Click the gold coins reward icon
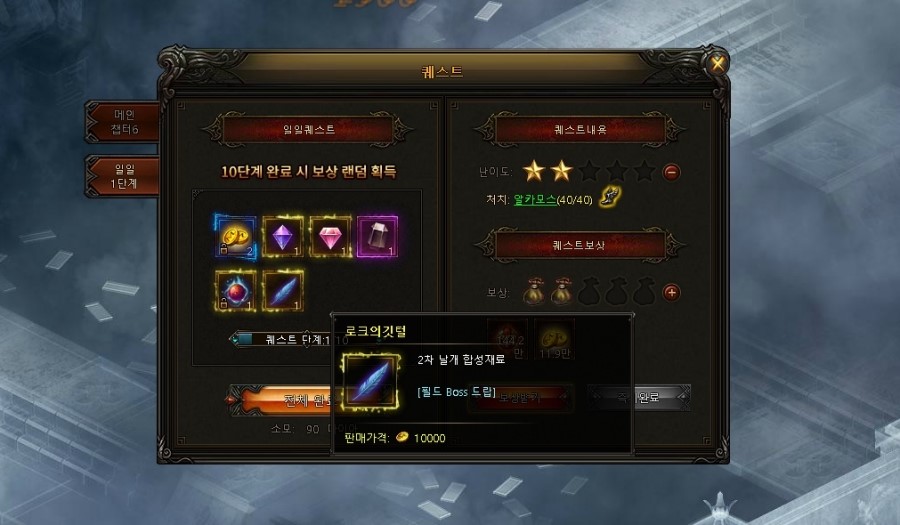This screenshot has height=525, width=900. coord(235,236)
